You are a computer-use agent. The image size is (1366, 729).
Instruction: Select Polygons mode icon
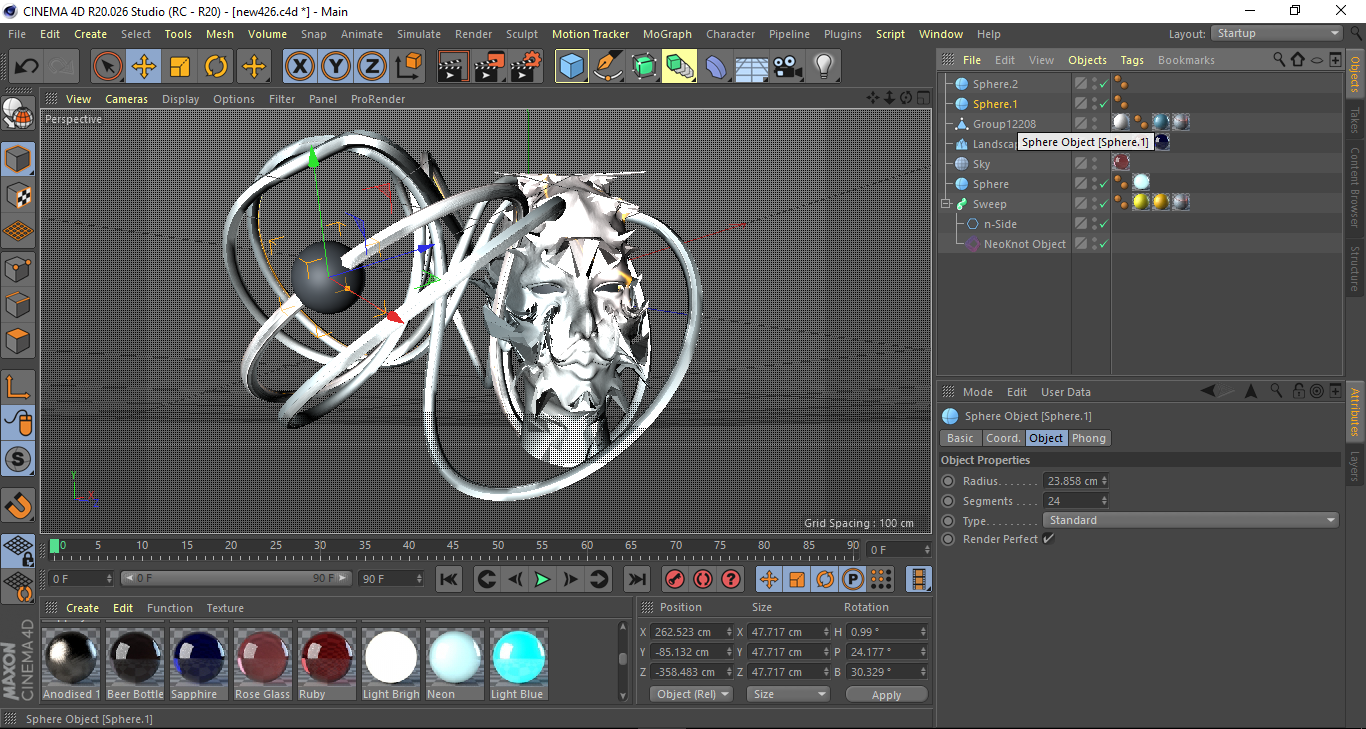click(x=18, y=341)
